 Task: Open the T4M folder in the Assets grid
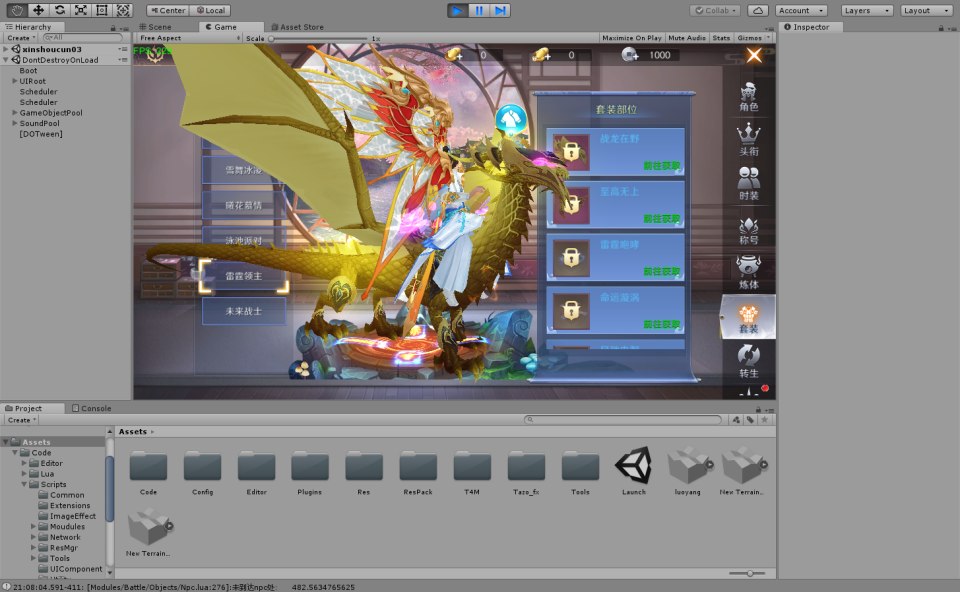[x=472, y=472]
